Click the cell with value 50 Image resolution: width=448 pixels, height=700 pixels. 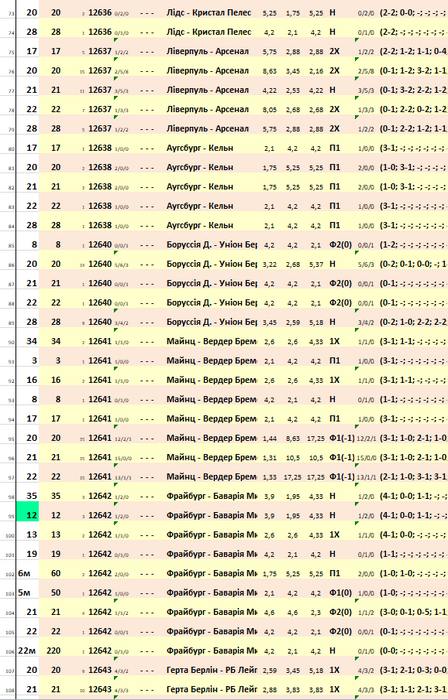pyautogui.click(x=54, y=593)
